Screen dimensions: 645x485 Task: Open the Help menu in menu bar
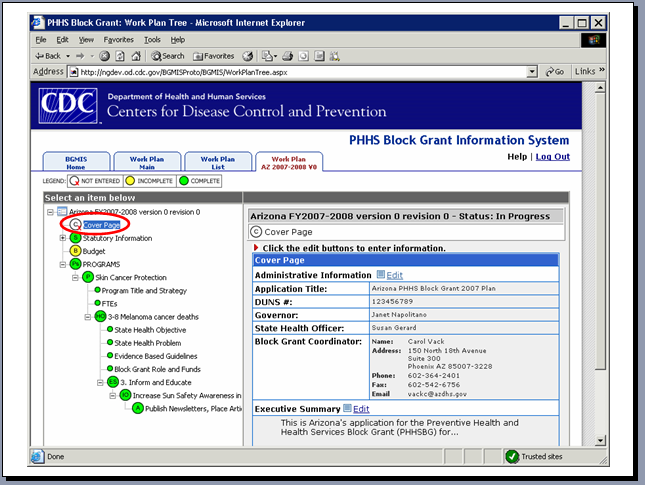point(178,40)
